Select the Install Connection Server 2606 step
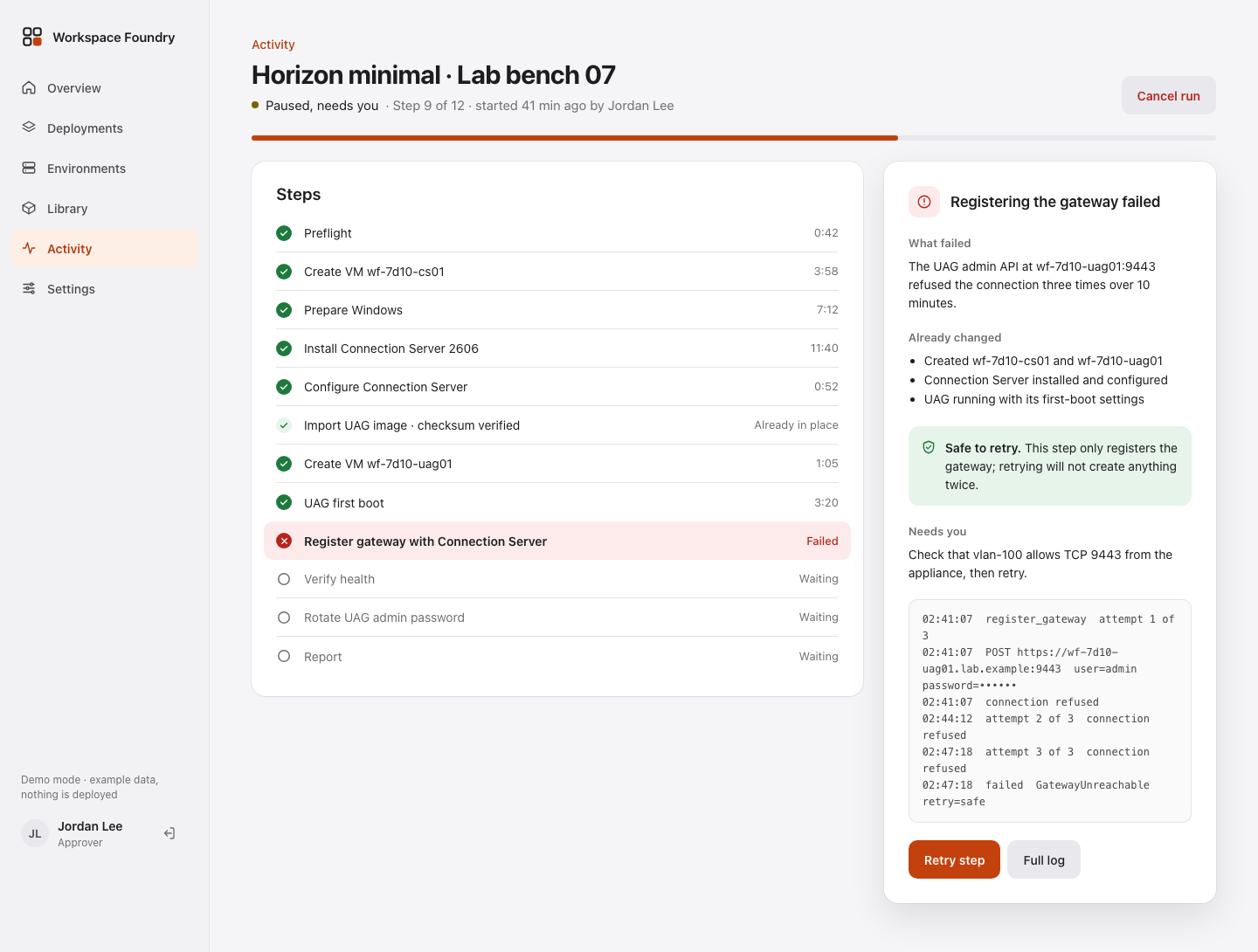Image resolution: width=1258 pixels, height=952 pixels. [x=557, y=348]
